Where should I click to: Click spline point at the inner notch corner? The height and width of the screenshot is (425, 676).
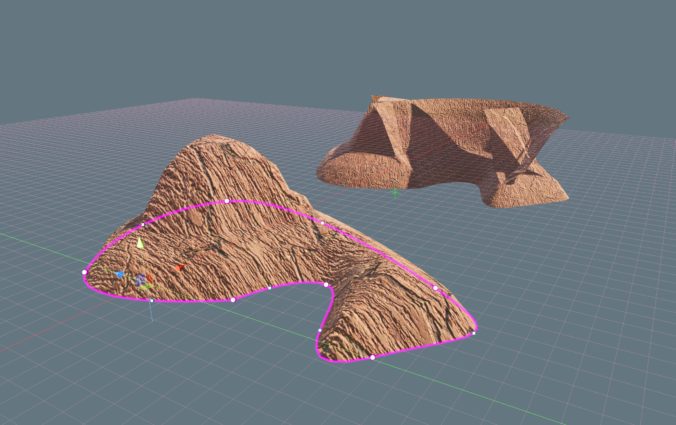[x=326, y=285]
